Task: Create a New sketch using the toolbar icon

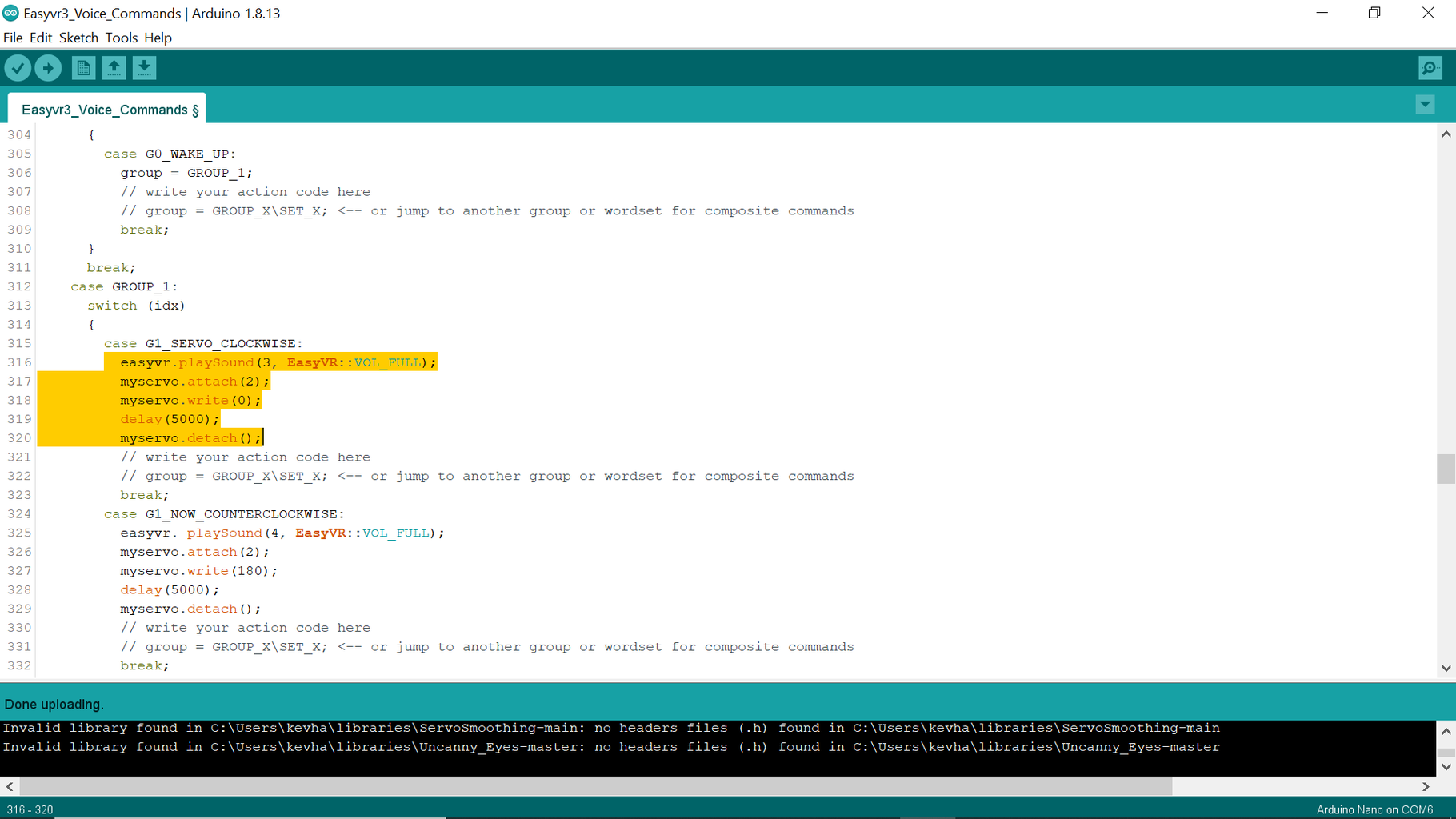Action: coord(82,67)
